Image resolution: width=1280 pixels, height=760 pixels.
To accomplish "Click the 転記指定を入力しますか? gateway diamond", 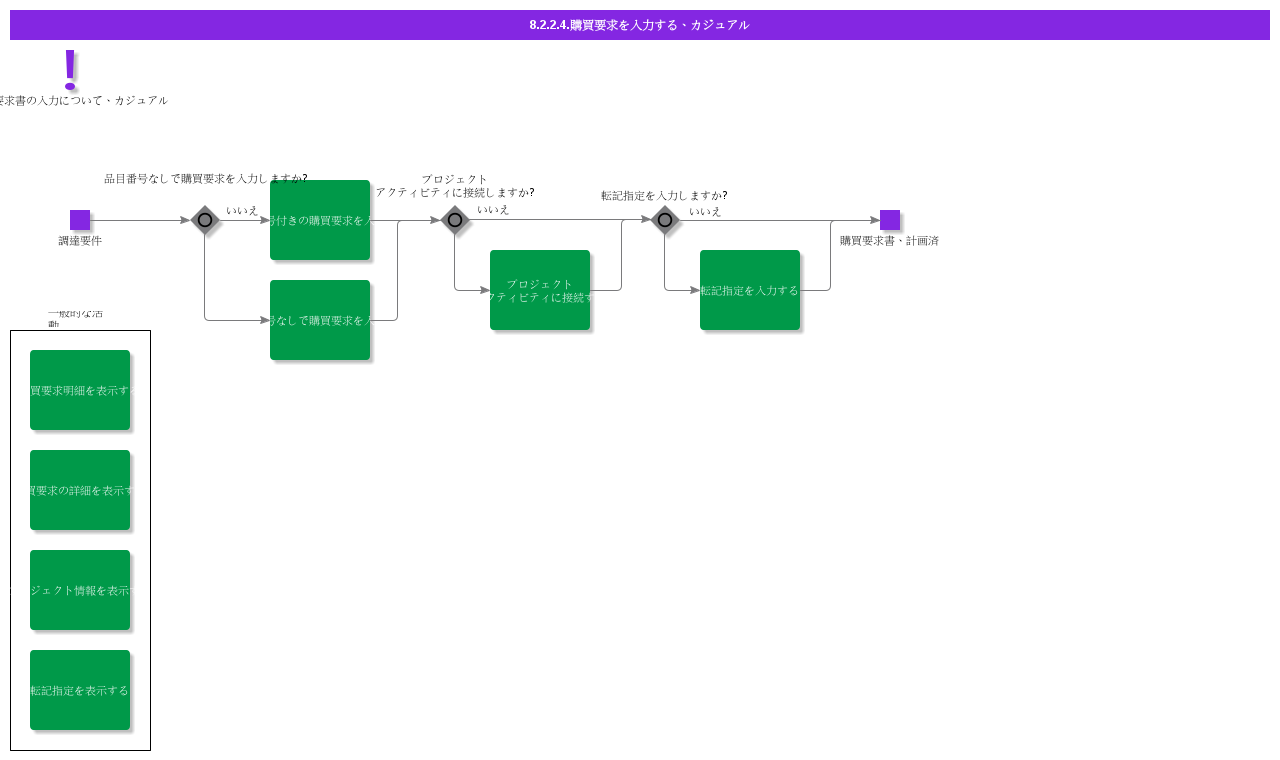I will click(x=665, y=220).
